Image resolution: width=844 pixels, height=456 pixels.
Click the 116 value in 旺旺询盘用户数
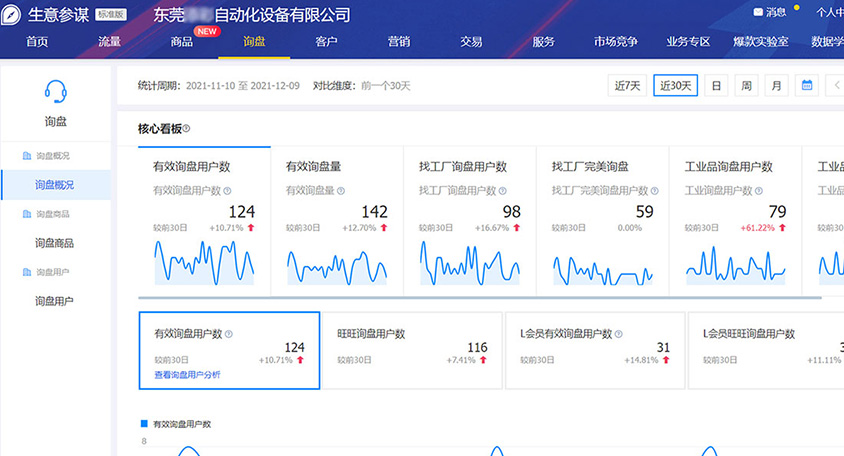[477, 347]
